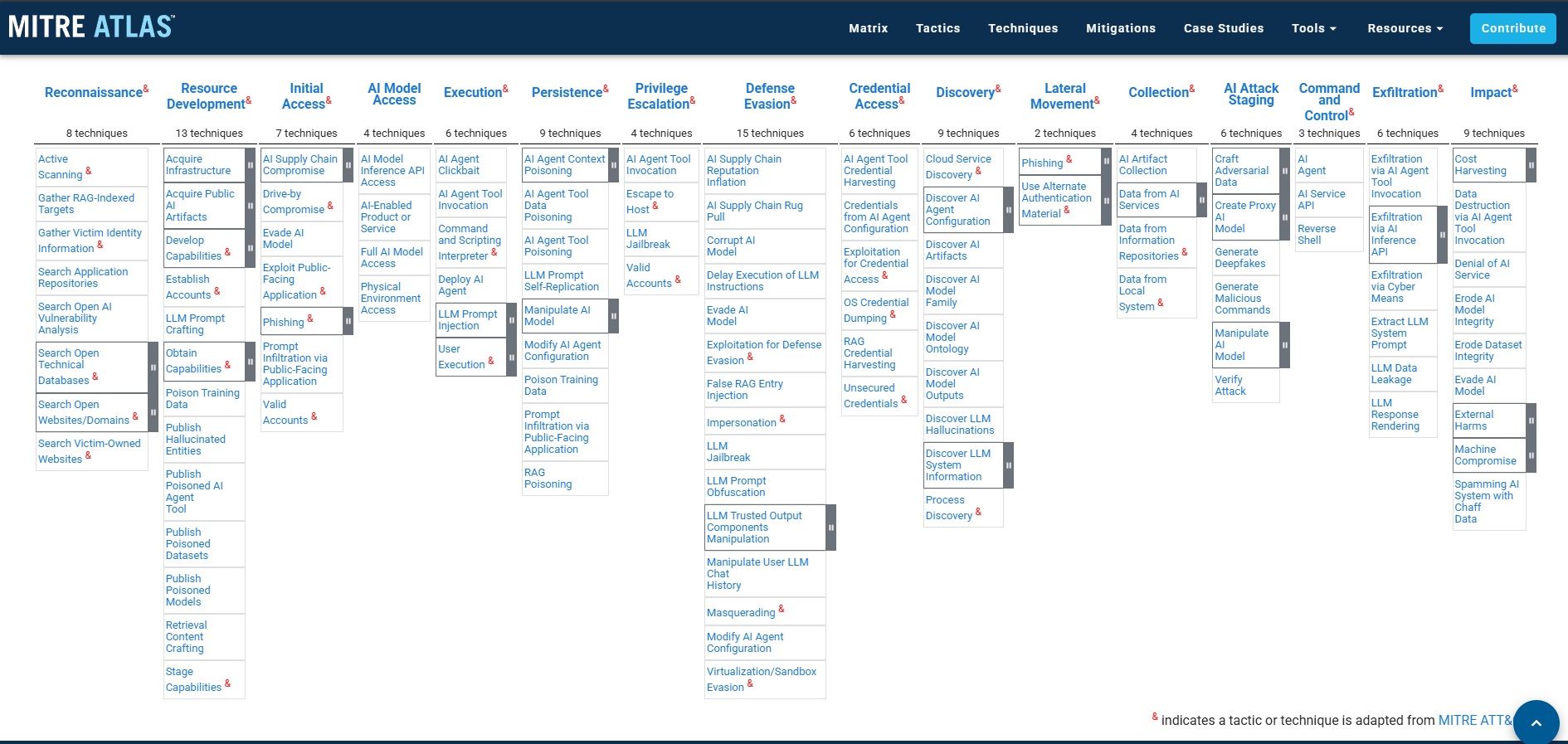Open the AI Attack Staging tactic heading
The image size is (1568, 744).
click(x=1251, y=94)
